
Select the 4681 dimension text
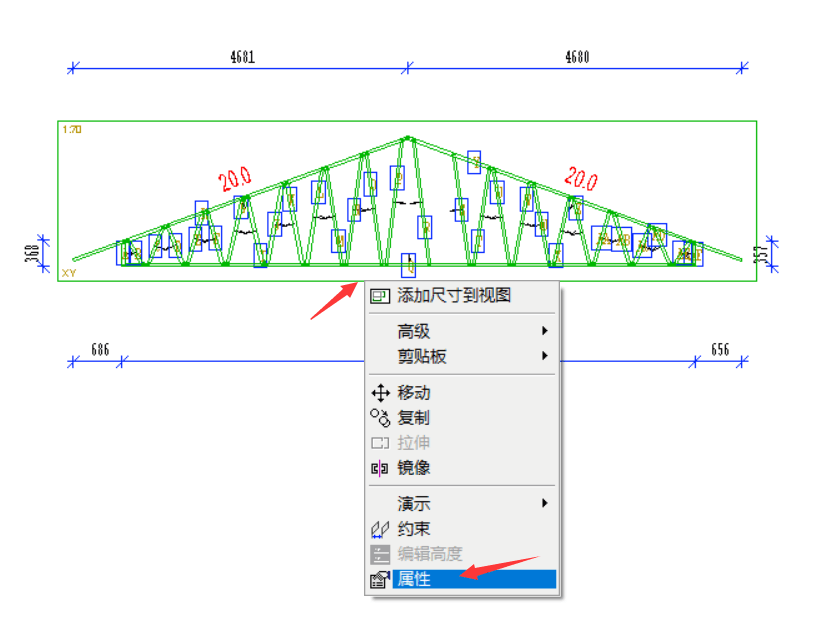point(242,57)
